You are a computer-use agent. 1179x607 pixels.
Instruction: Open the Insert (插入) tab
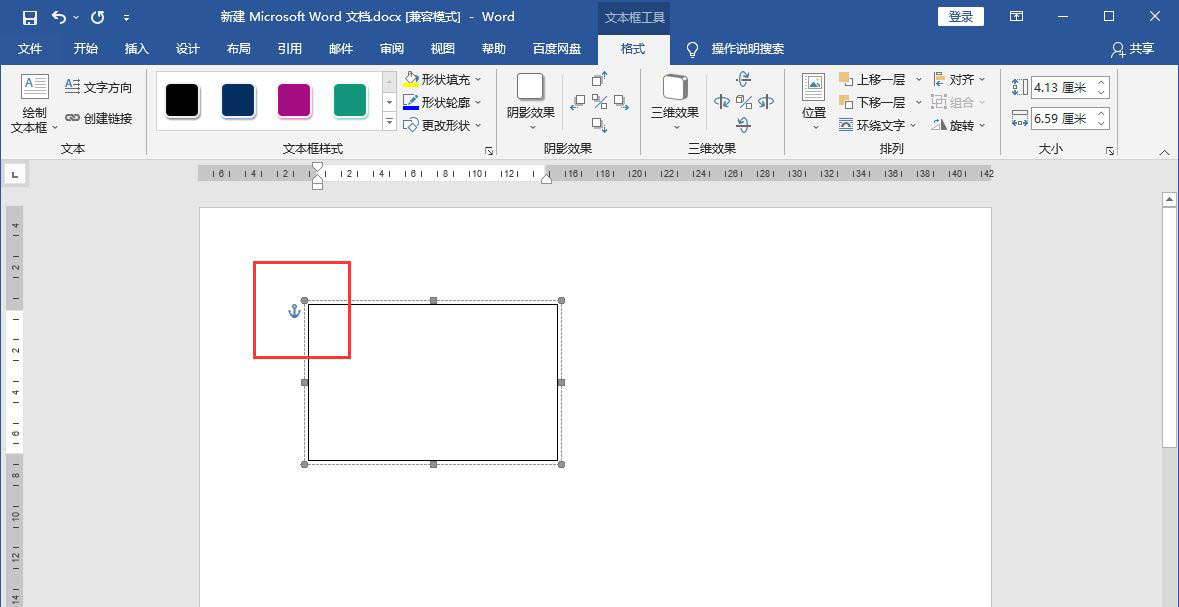point(136,49)
